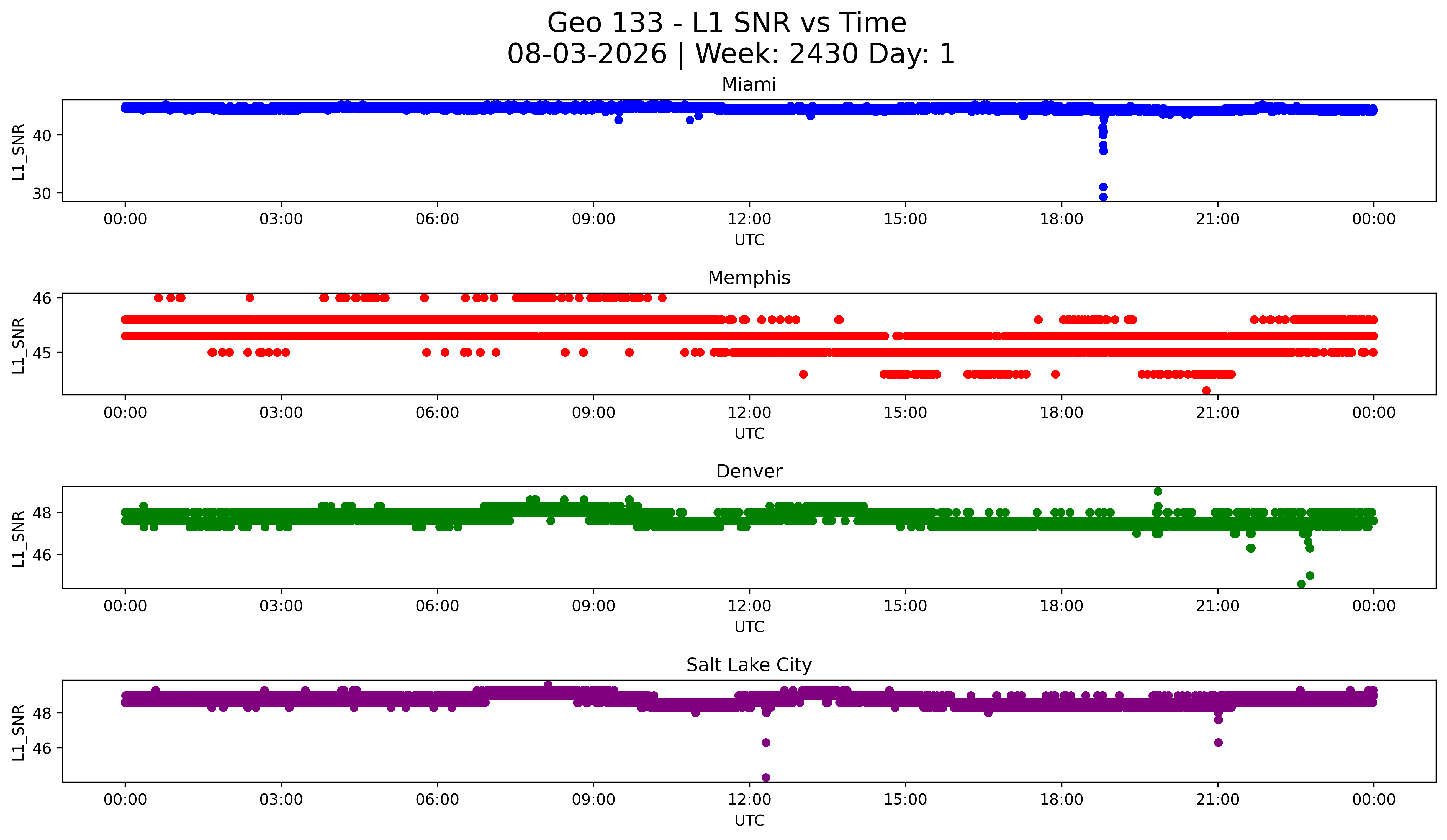
Task: Click the 18:00 tick label under Memphis
Action: click(x=1061, y=413)
